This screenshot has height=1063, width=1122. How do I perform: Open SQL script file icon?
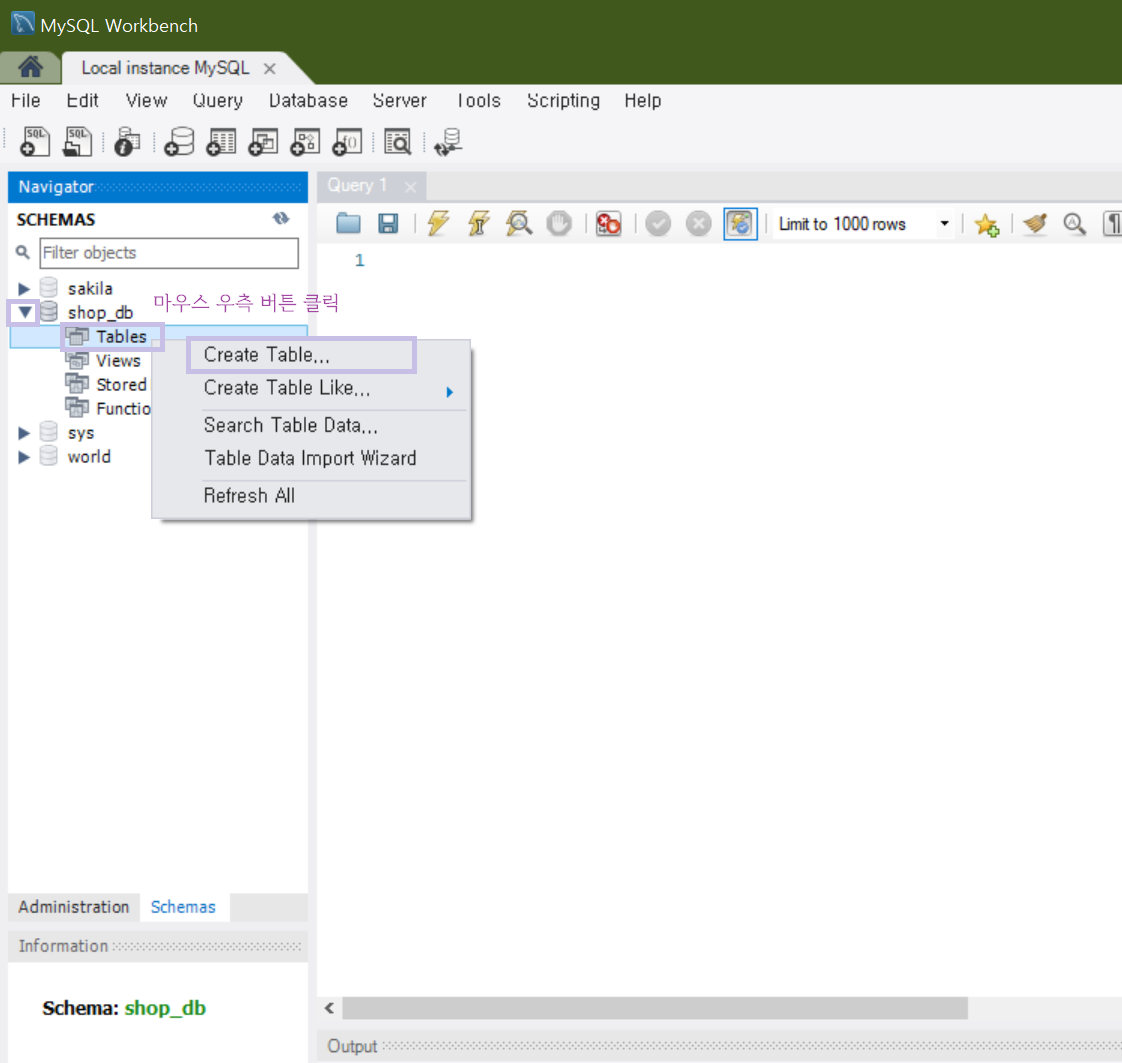[x=77, y=141]
